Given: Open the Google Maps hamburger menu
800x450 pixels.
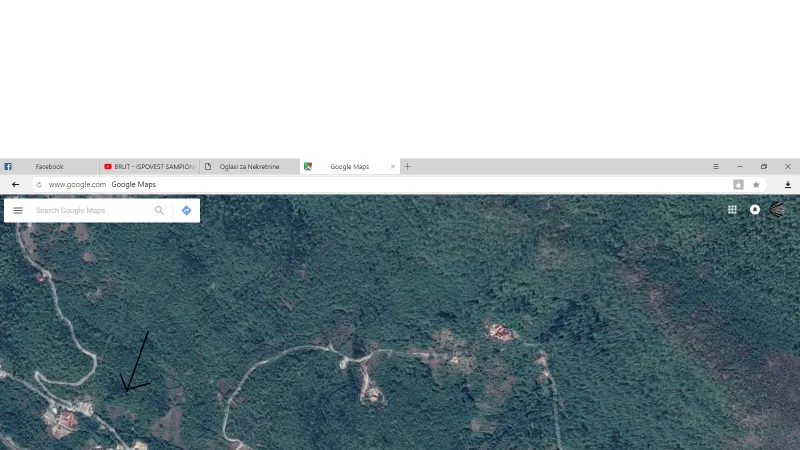Looking at the screenshot, I should click(18, 210).
